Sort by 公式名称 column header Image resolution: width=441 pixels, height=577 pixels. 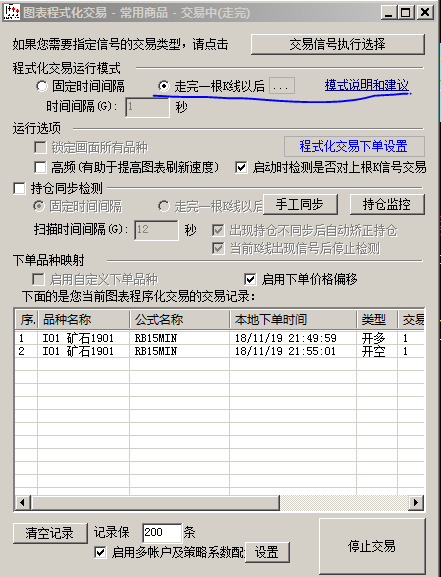coord(180,320)
